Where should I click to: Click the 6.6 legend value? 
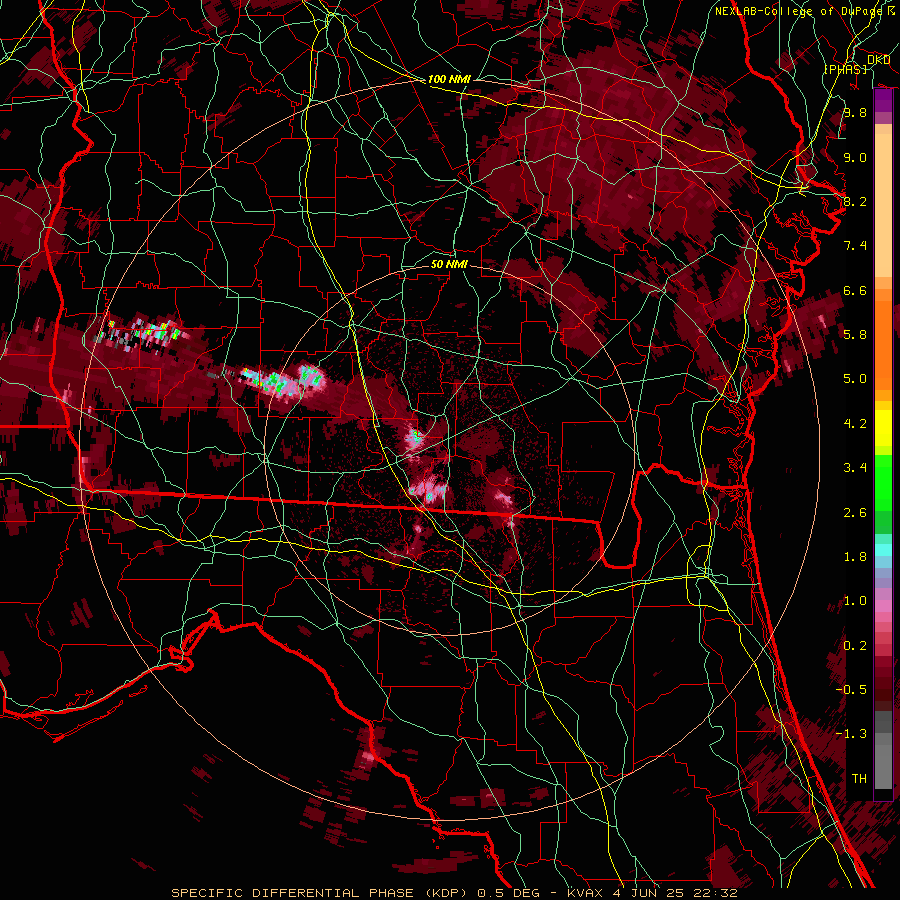[855, 290]
